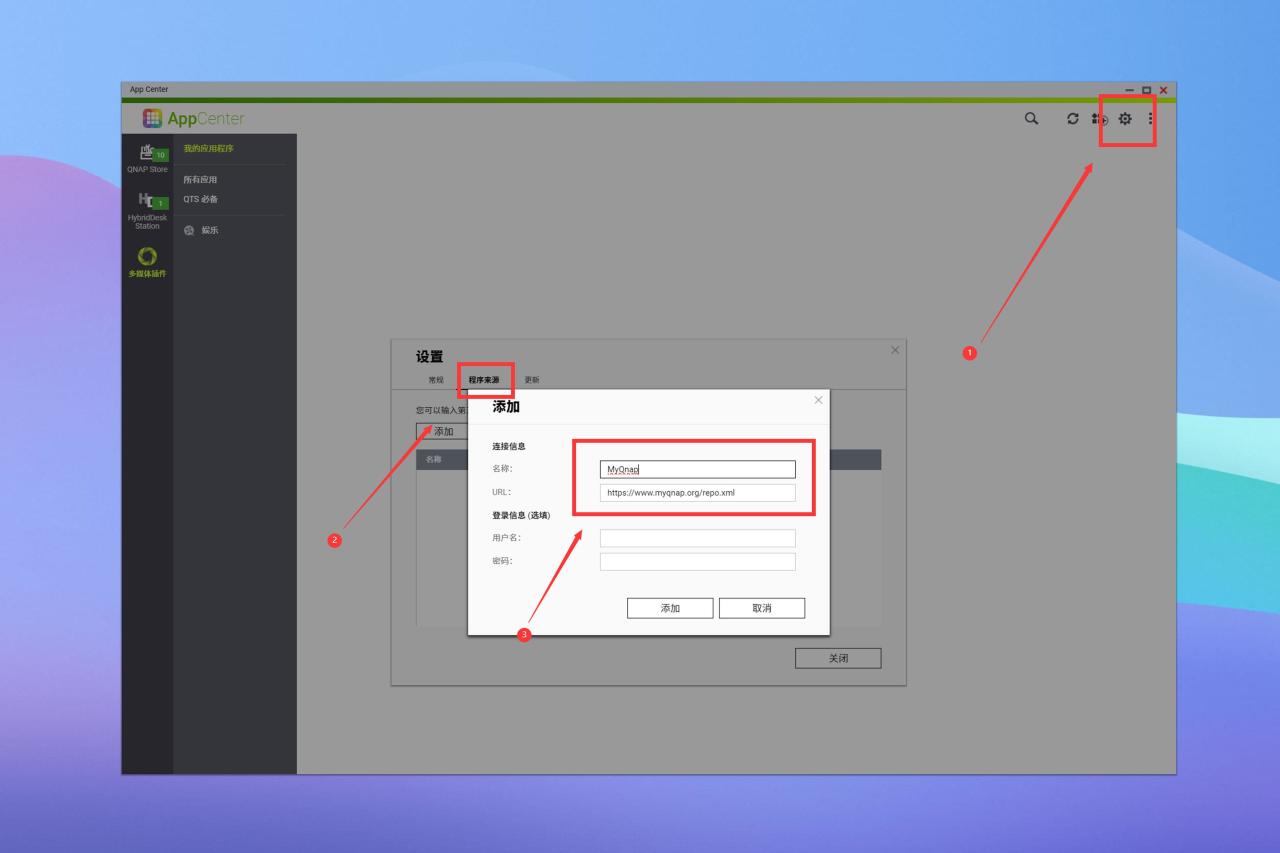1280x853 pixels.
Task: Click the App Center title bar text
Action: (149, 90)
